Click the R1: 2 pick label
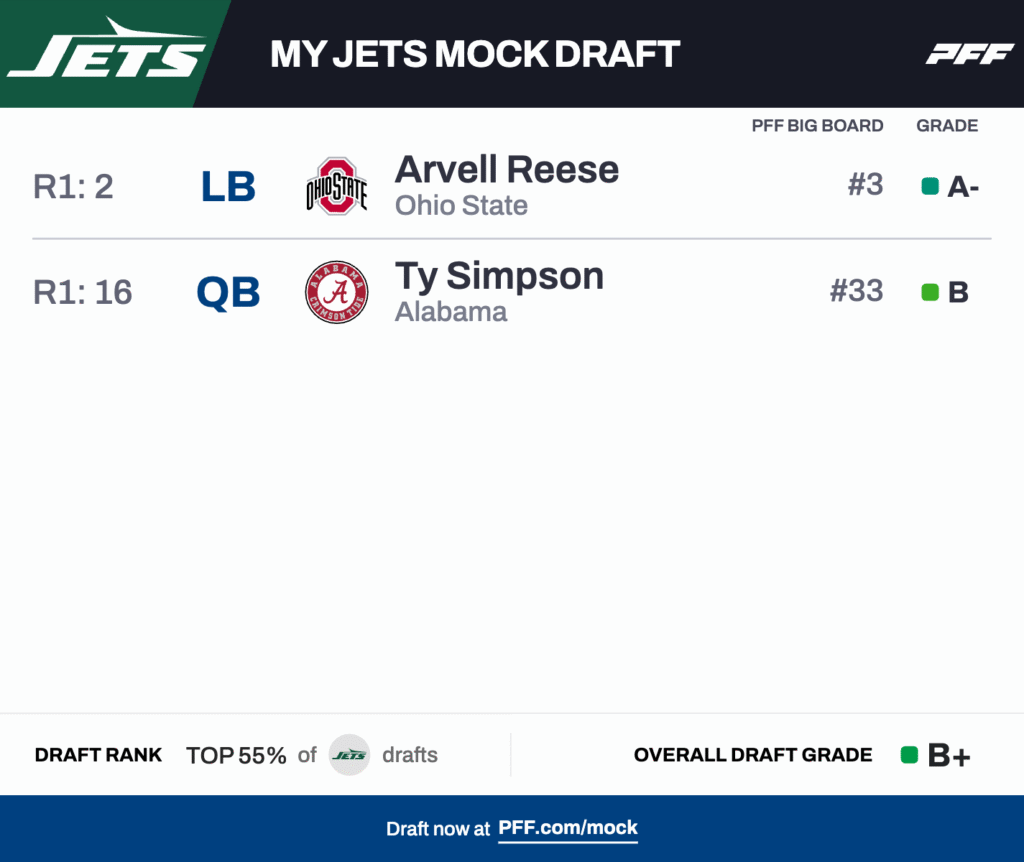The height and width of the screenshot is (862, 1024). (73, 187)
